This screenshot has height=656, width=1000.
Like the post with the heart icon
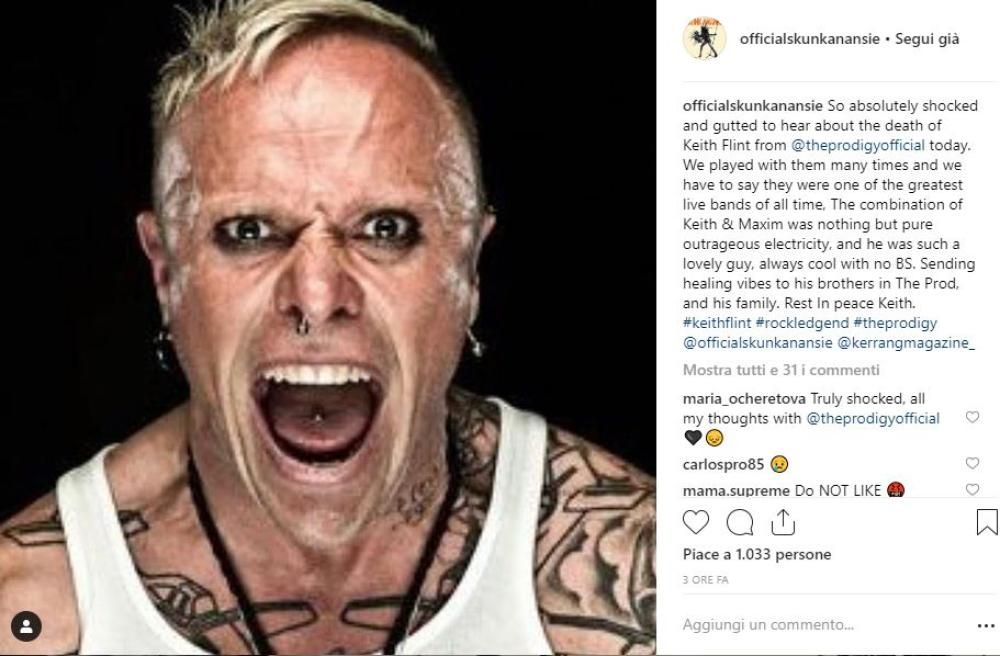click(x=696, y=522)
